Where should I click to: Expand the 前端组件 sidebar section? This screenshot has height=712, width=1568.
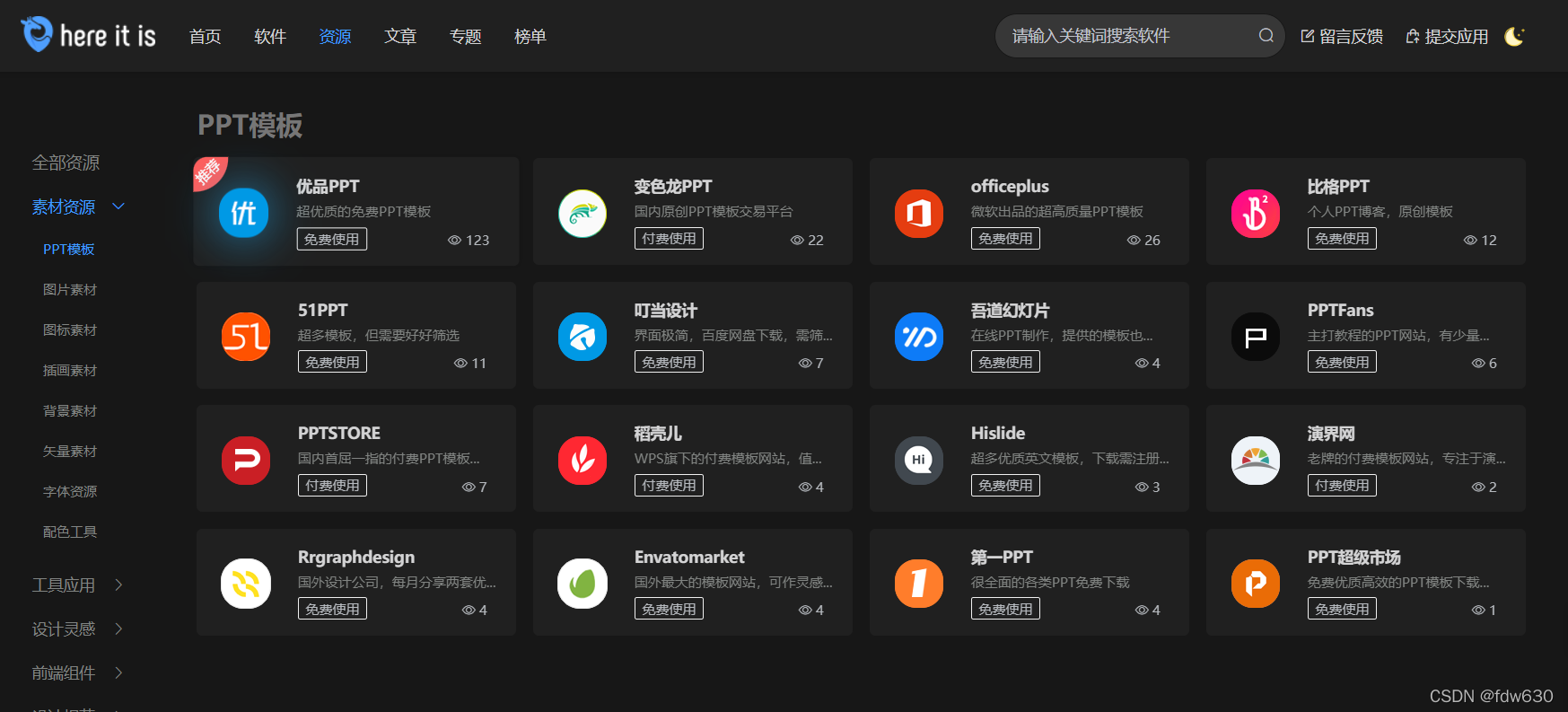pos(118,672)
